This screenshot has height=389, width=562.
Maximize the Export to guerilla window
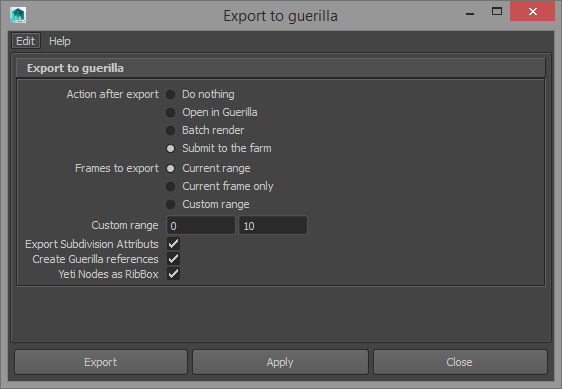tap(497, 11)
